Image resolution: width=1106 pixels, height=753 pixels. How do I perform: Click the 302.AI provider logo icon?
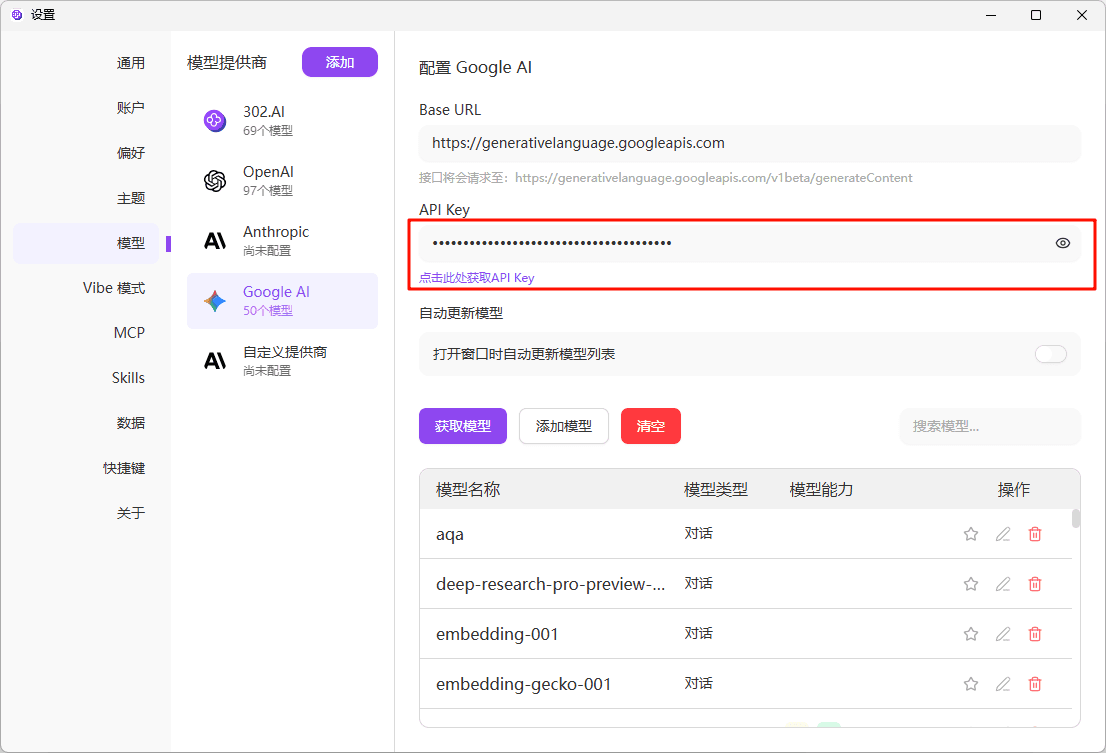[215, 121]
